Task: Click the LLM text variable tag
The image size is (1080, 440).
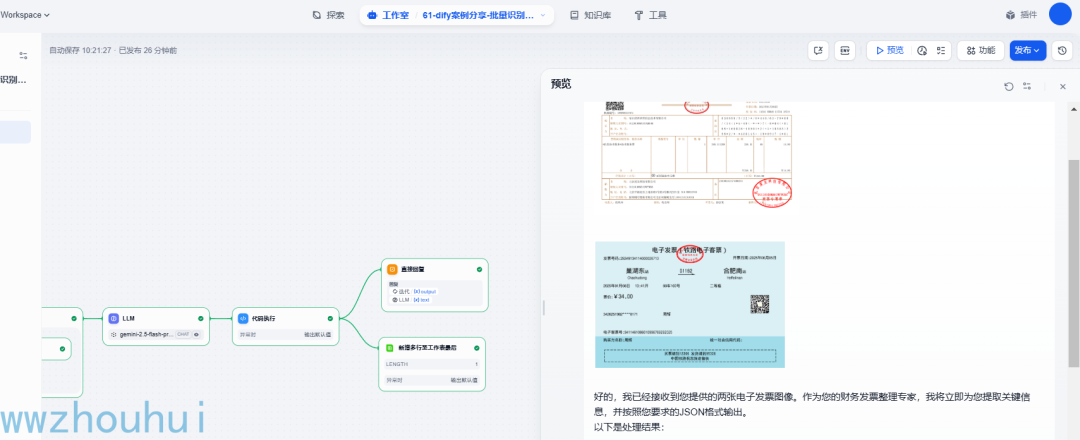Action: [x=411, y=300]
